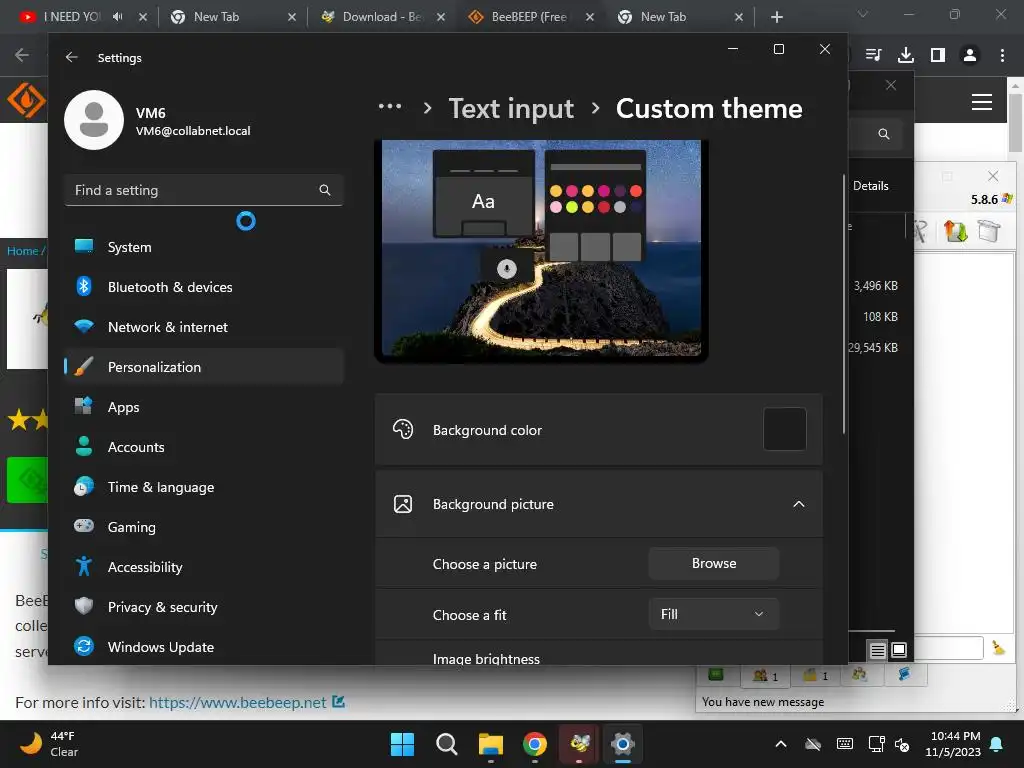Click the Settings content scrollbar
The height and width of the screenshot is (768, 1024).
point(844,304)
